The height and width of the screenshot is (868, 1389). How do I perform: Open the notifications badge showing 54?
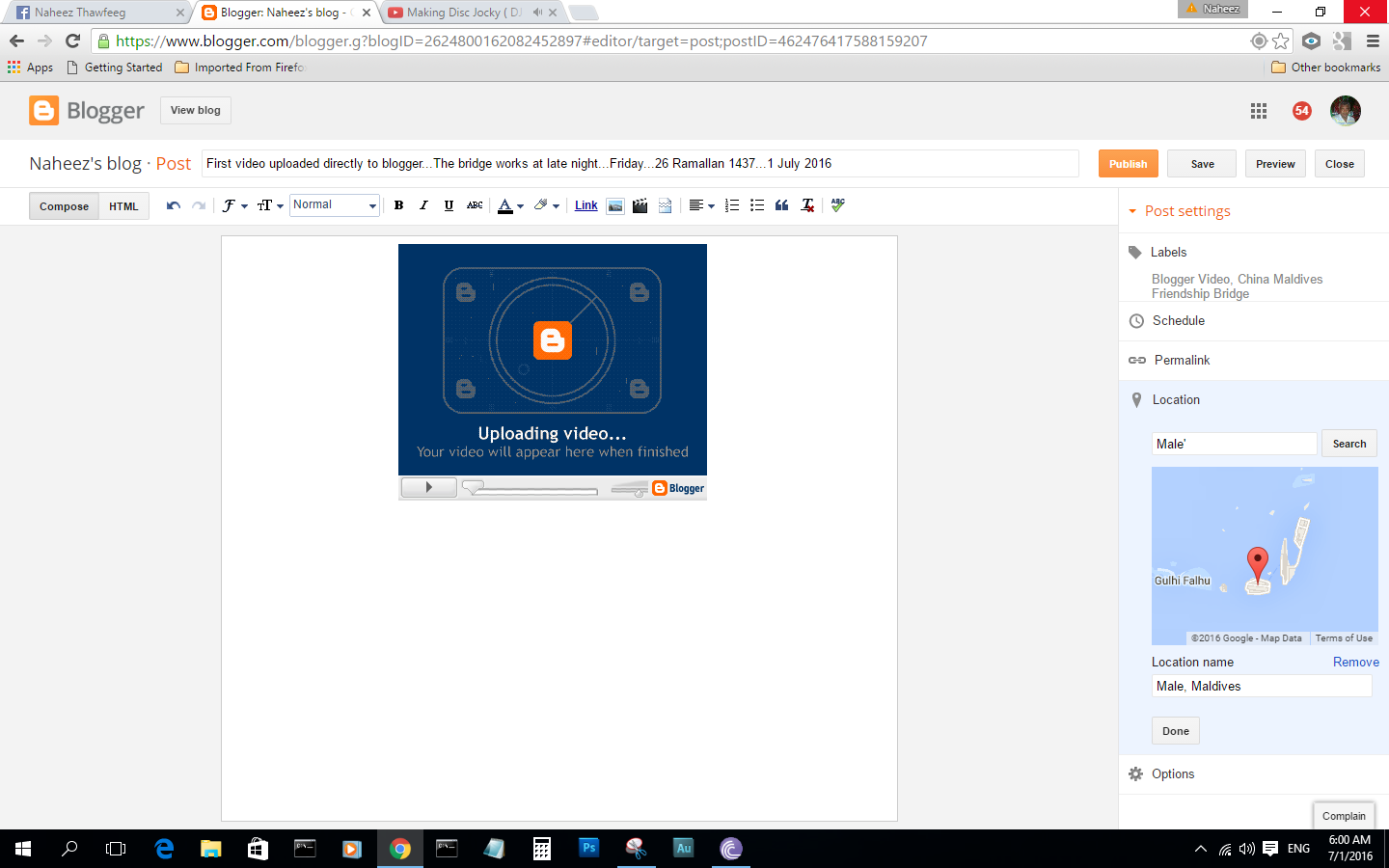1302,111
